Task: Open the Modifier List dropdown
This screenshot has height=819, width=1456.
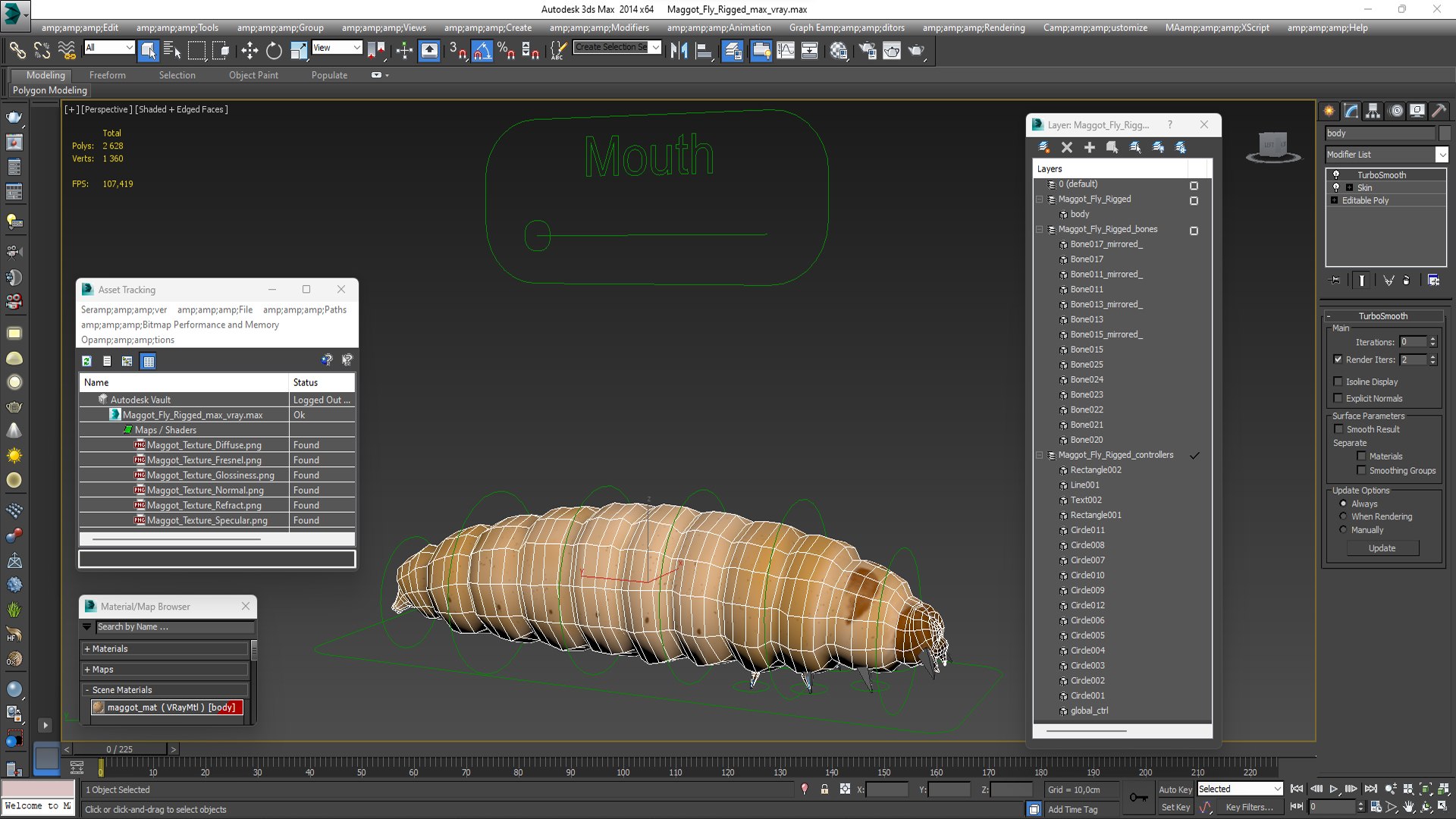Action: point(1386,154)
